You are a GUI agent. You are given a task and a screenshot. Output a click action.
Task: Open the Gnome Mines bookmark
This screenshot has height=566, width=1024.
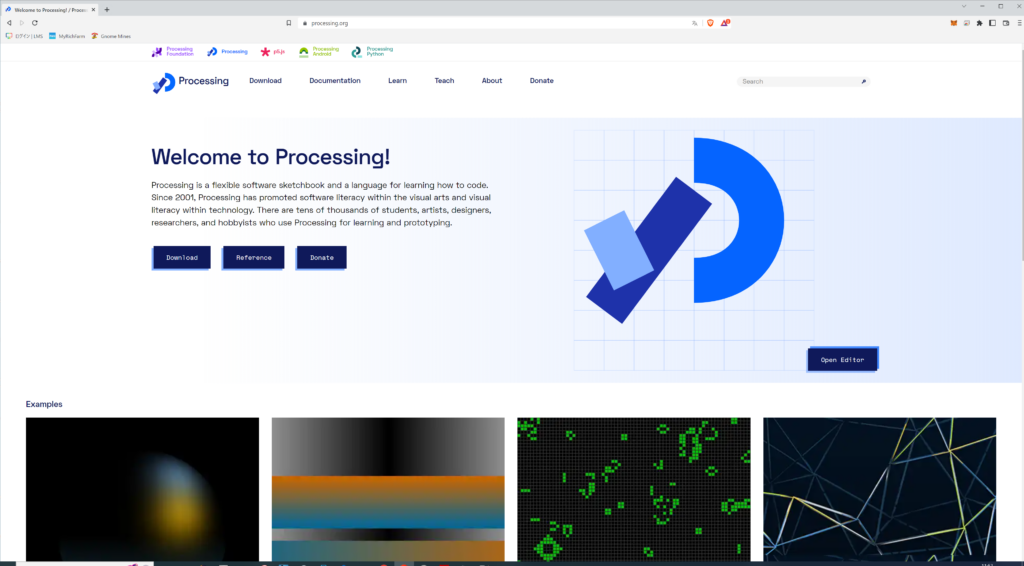pos(111,36)
